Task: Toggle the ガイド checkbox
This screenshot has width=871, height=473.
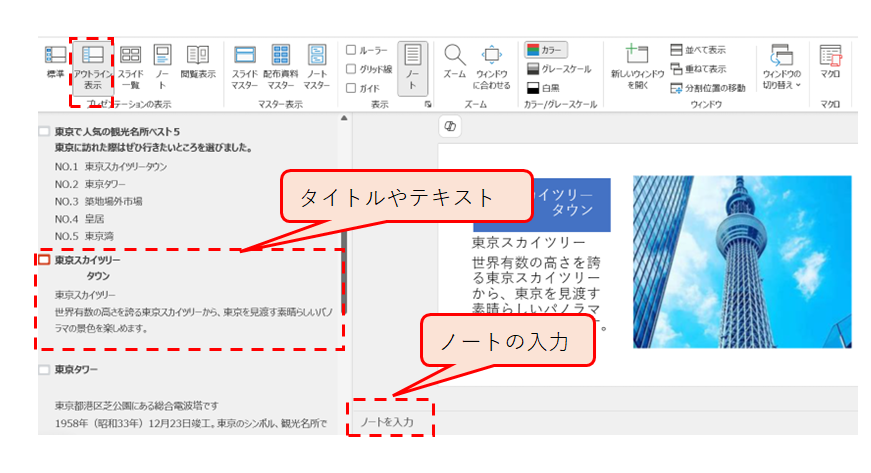Action: [x=351, y=88]
